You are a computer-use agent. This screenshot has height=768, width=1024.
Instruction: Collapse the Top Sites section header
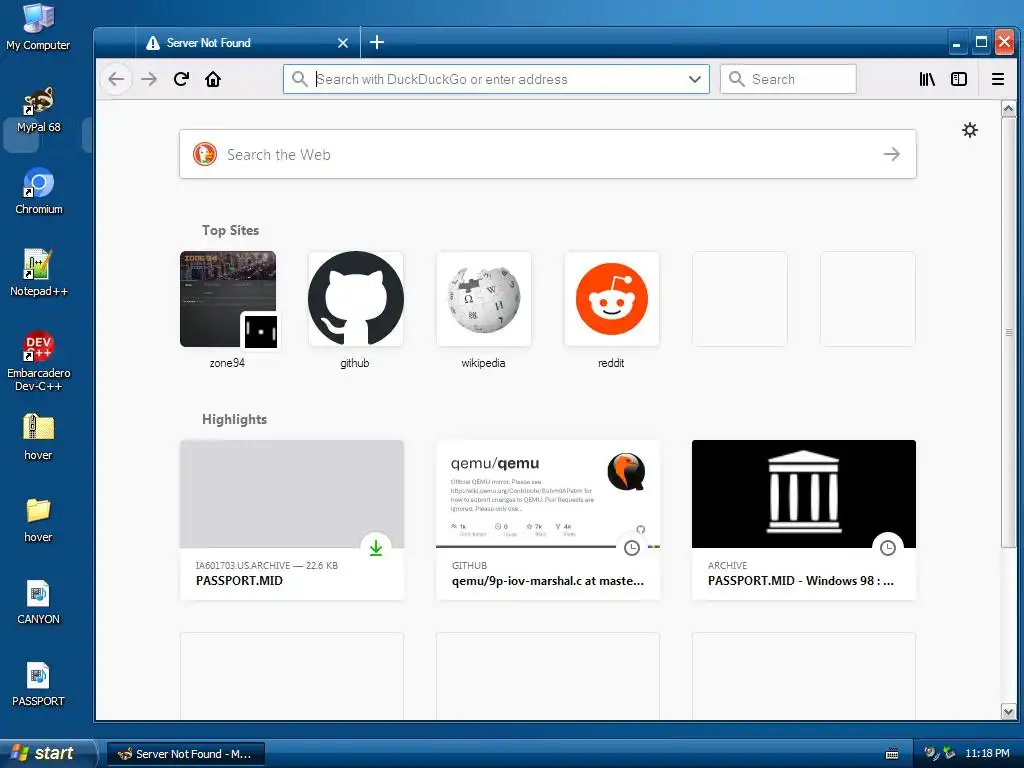pos(230,230)
